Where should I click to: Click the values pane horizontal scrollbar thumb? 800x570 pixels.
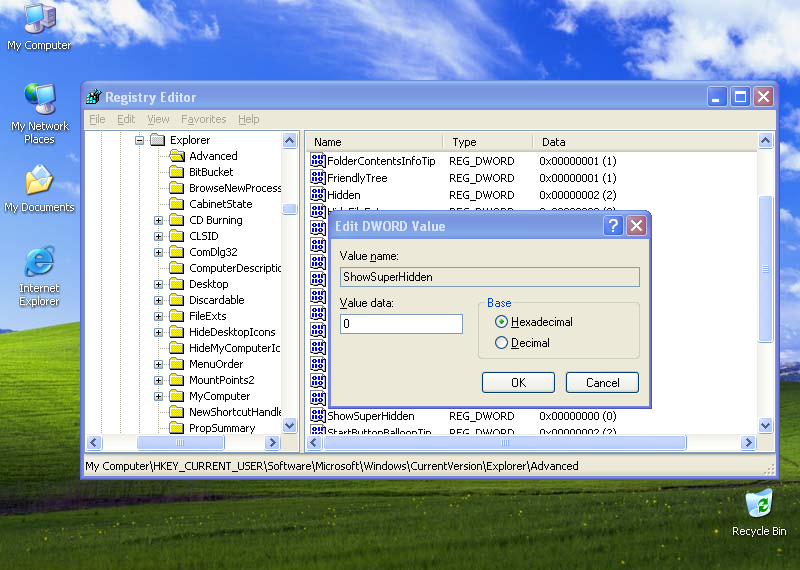[505, 442]
